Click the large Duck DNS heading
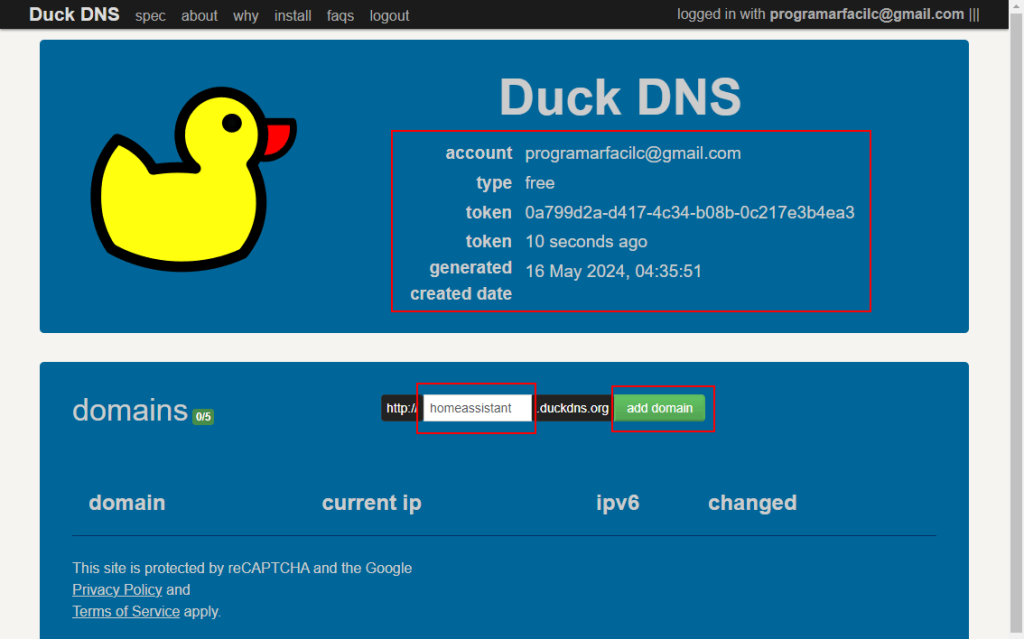 tap(620, 97)
